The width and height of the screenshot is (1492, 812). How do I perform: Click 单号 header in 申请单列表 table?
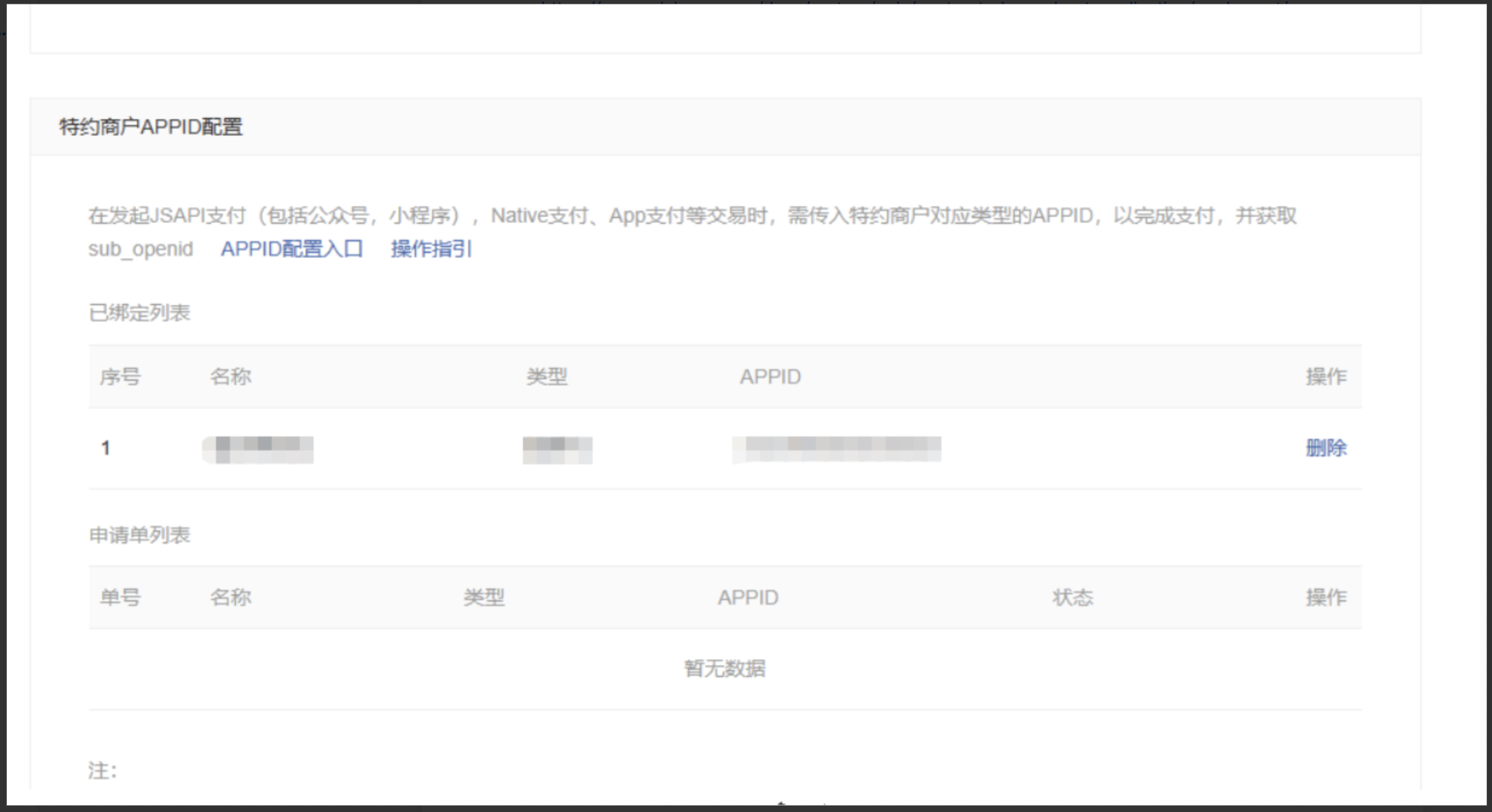120,597
